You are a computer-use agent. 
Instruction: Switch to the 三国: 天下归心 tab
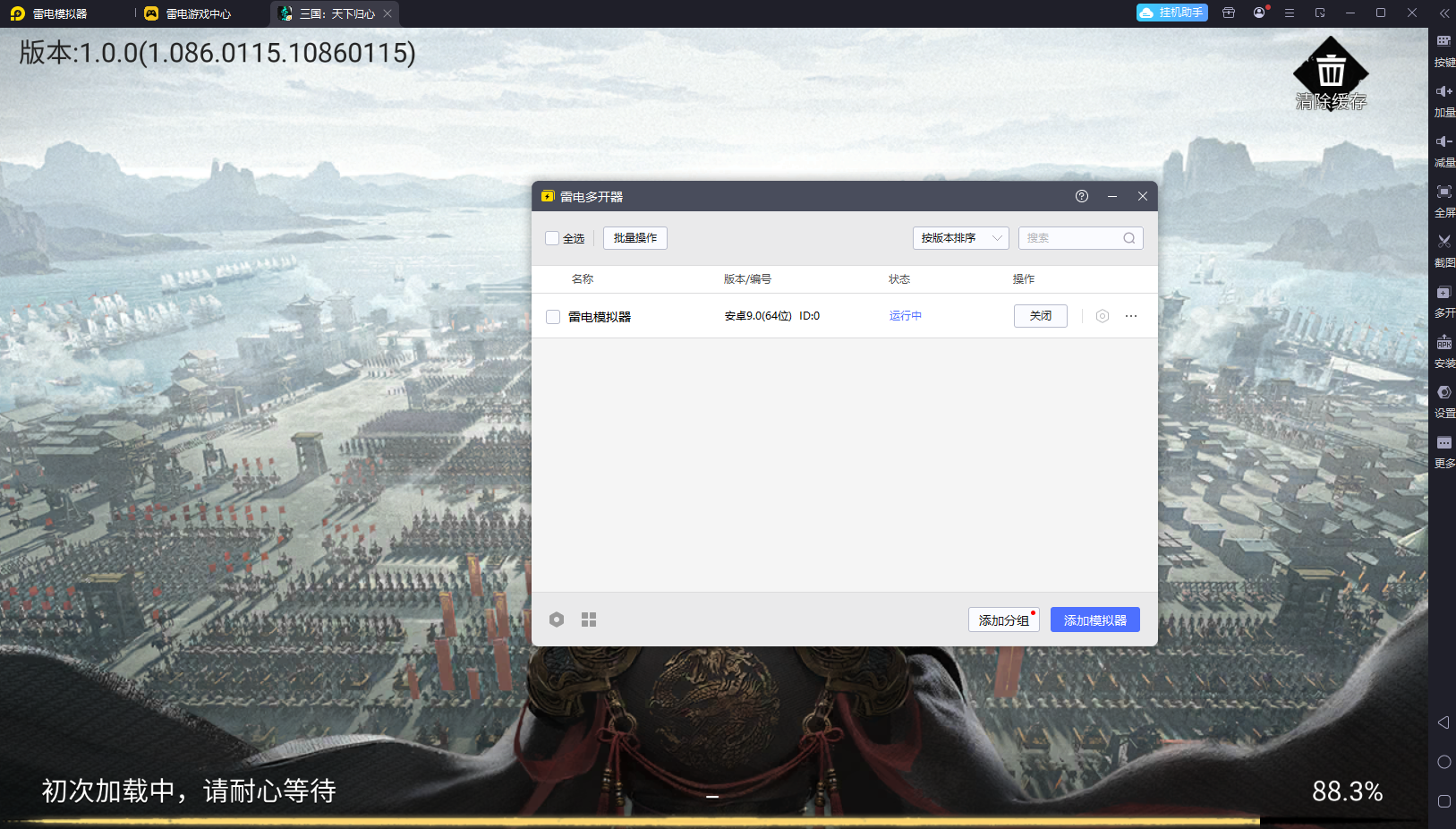(336, 13)
